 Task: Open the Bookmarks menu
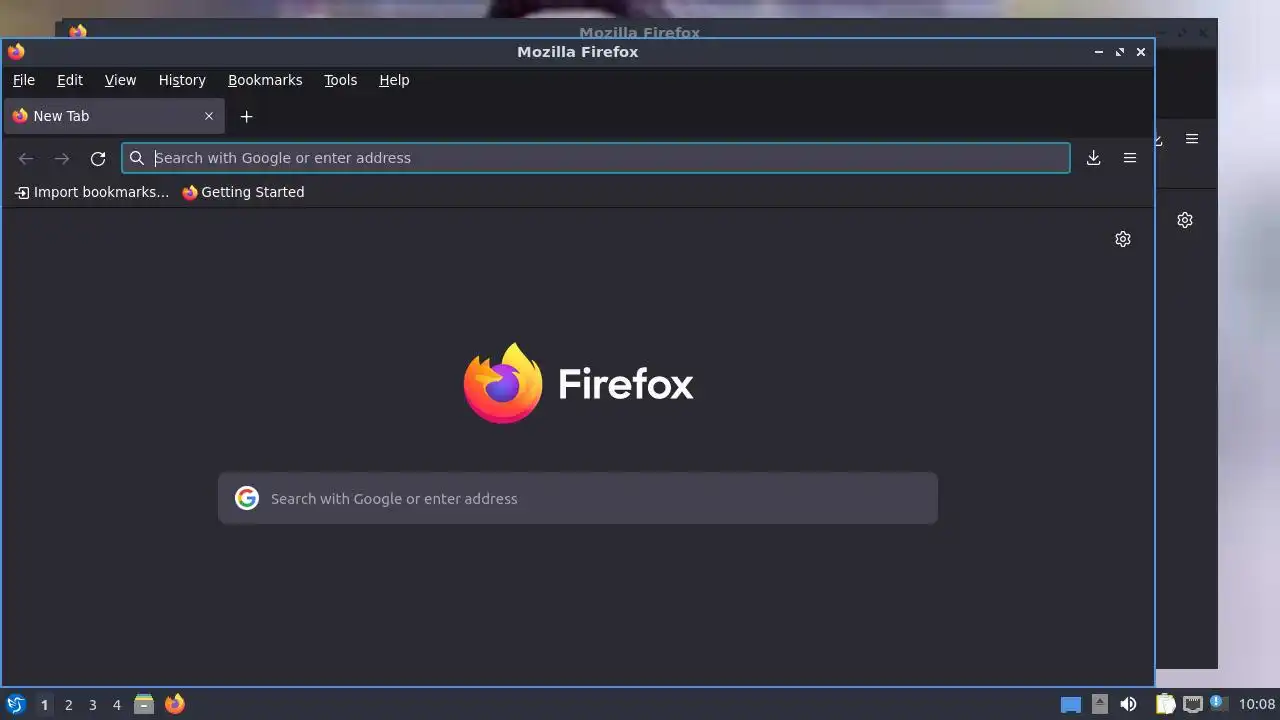point(265,80)
